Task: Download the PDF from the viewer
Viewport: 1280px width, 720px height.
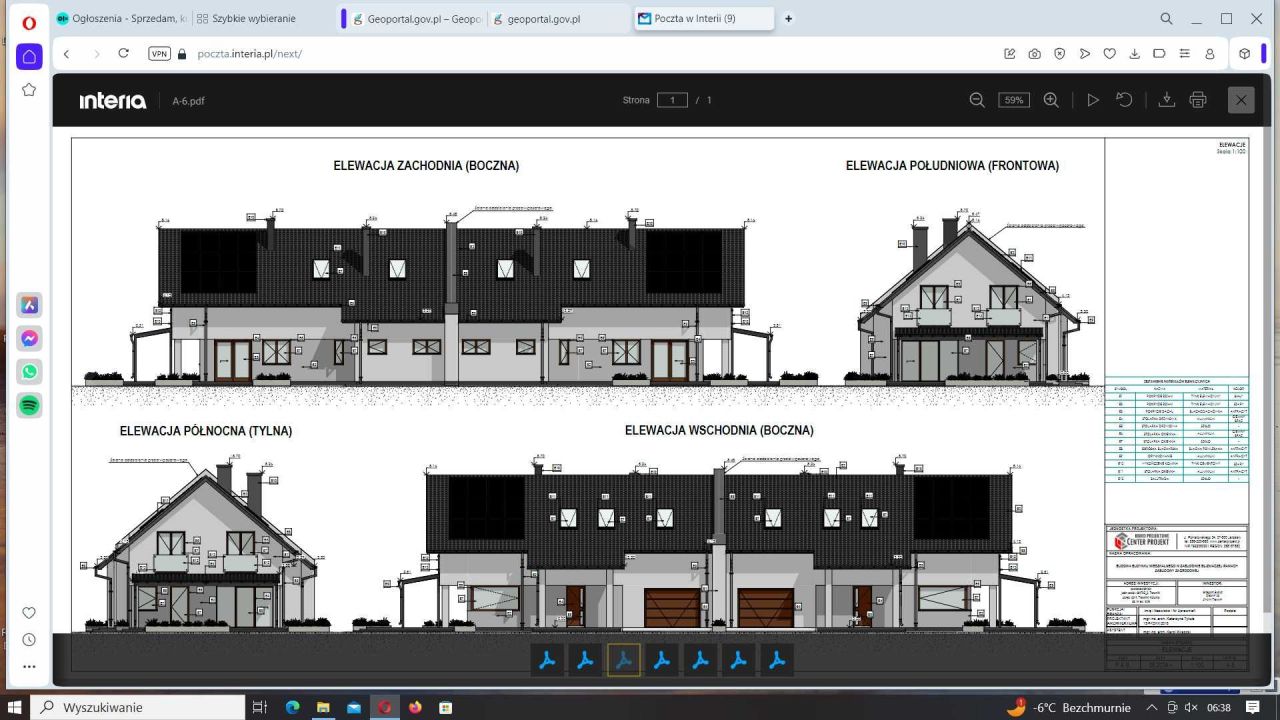Action: [x=1166, y=100]
